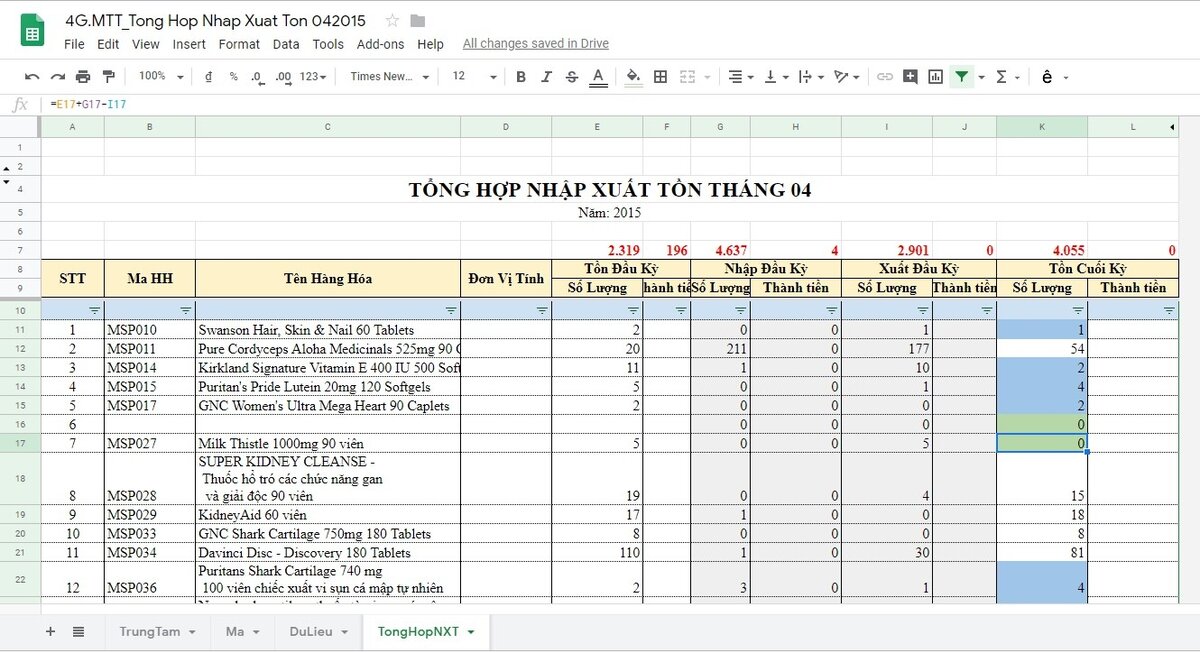Open the zoom 100% dropdown
This screenshot has height=653, width=1200.
pos(160,77)
